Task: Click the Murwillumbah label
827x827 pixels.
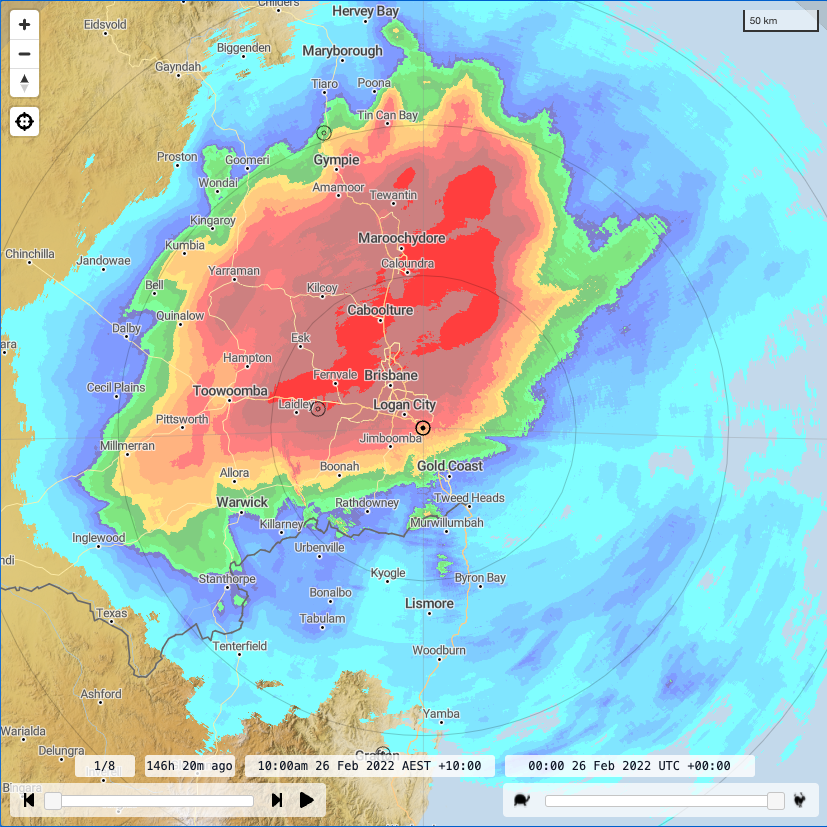Action: (x=447, y=523)
